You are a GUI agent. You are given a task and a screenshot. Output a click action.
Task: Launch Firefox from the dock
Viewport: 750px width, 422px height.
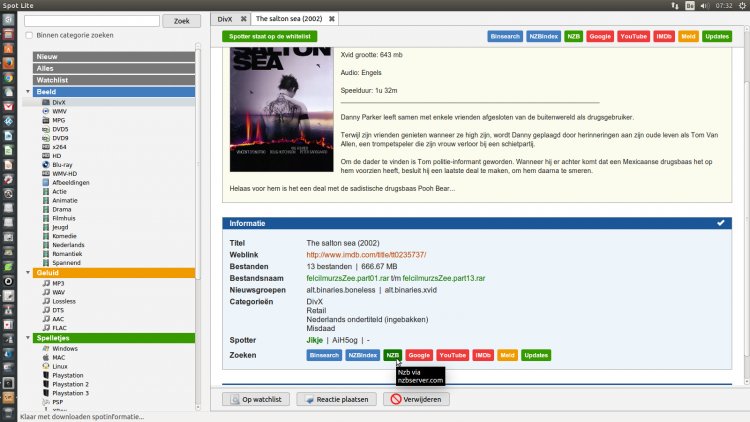click(8, 63)
